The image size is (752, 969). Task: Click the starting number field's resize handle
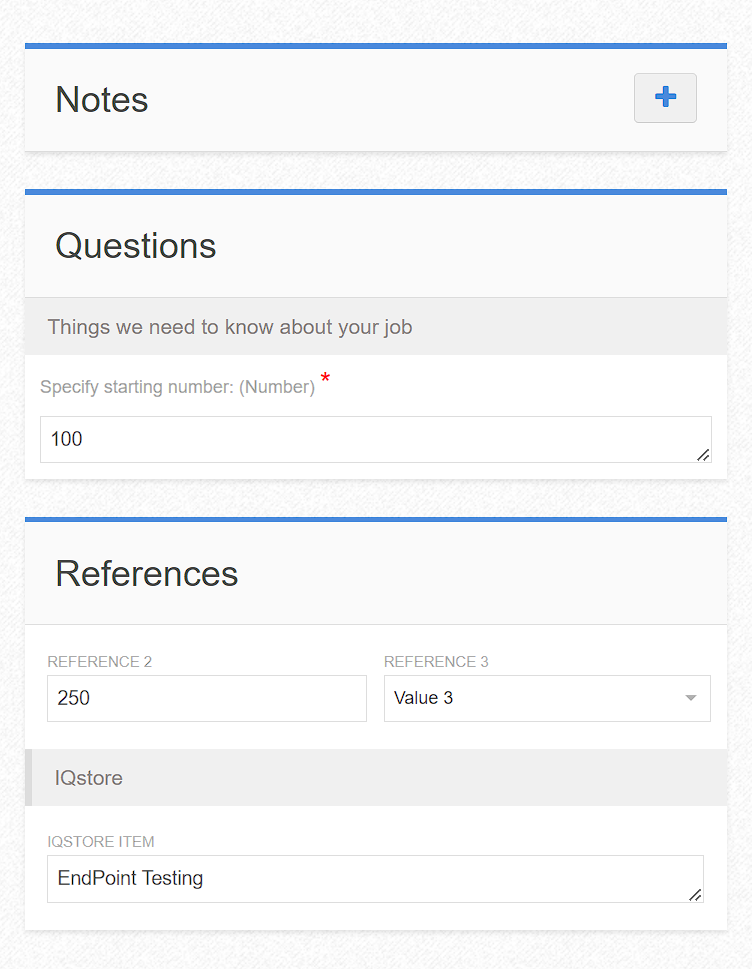(x=703, y=455)
